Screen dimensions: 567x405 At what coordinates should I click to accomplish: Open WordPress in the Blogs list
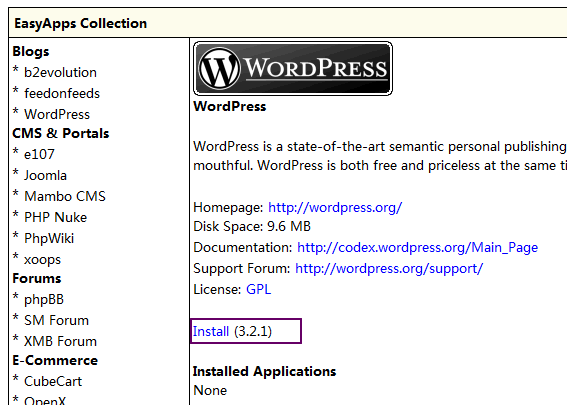coord(57,114)
